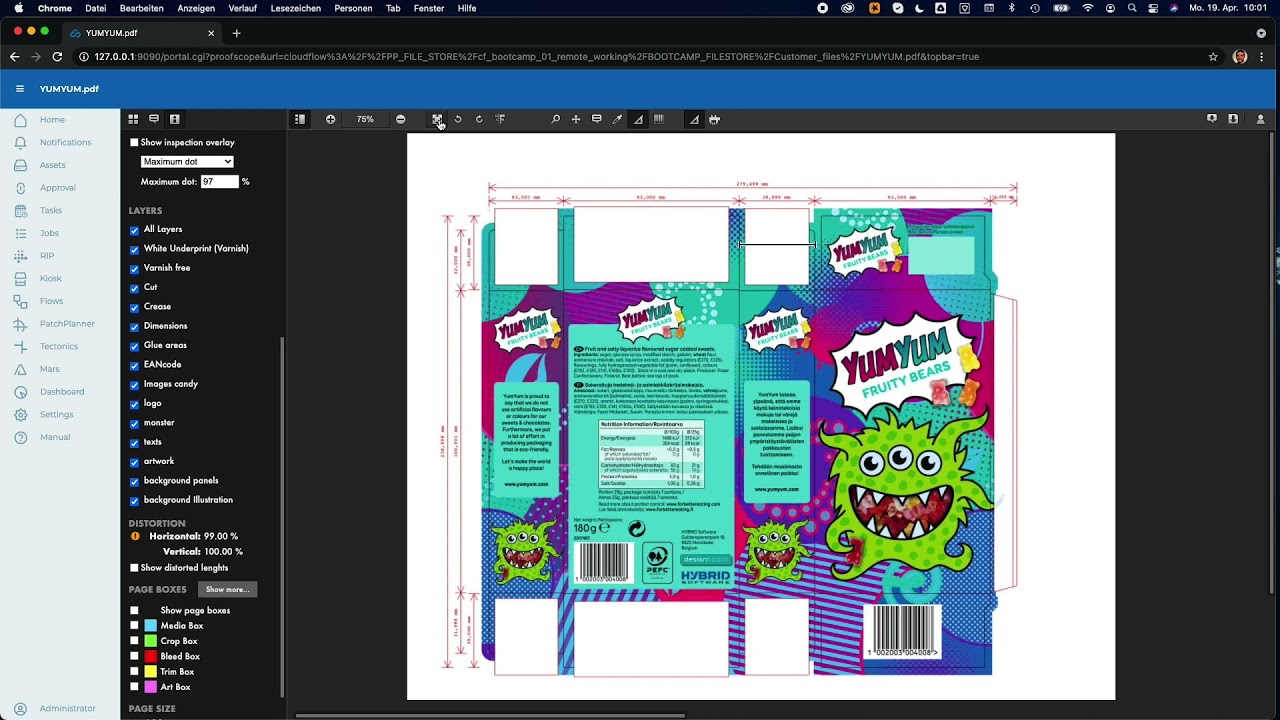Viewport: 1280px width, 720px height.
Task: Zoom in with the plus button
Action: (x=331, y=119)
